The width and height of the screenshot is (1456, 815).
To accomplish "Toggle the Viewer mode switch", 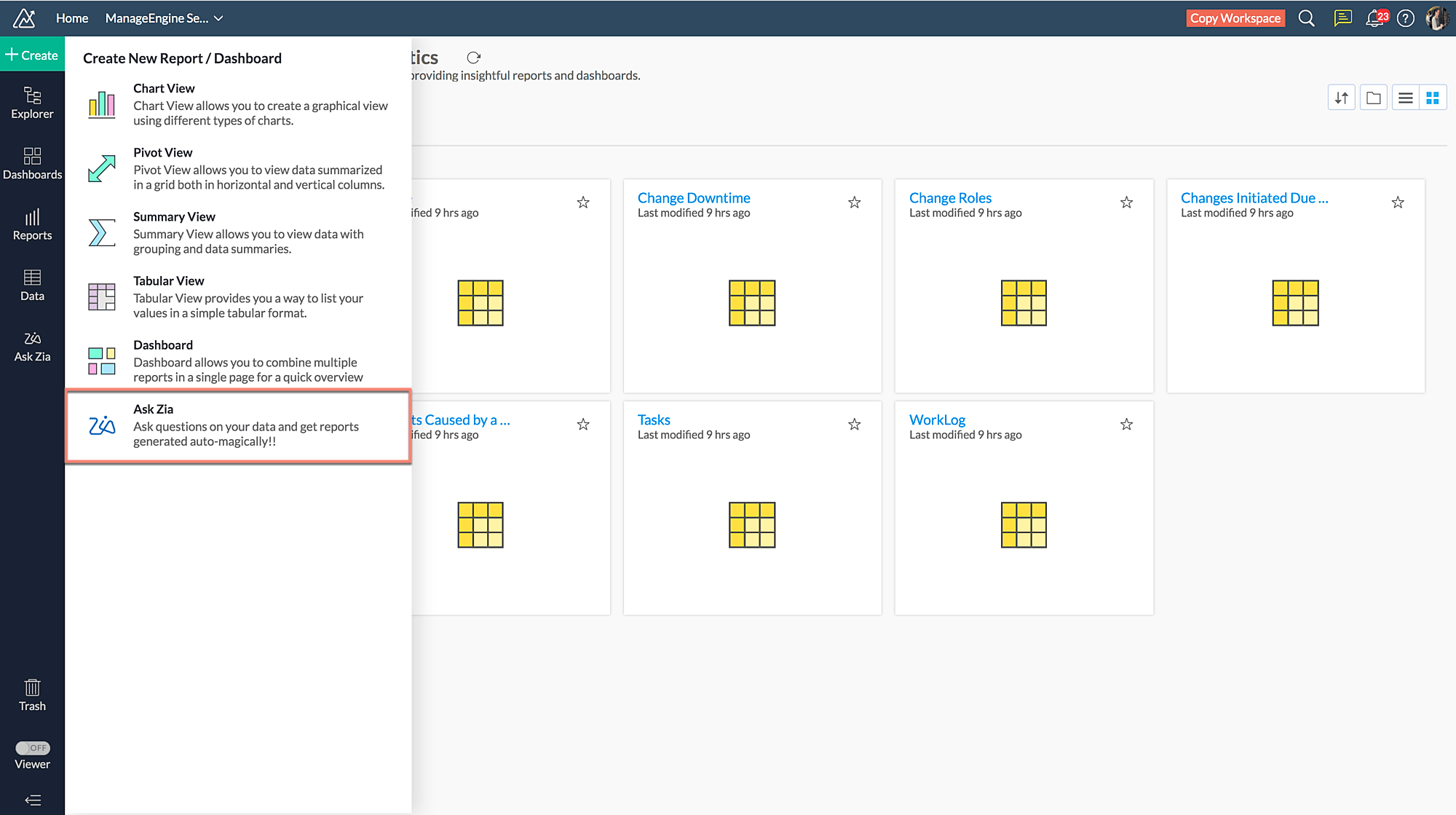I will [x=33, y=748].
